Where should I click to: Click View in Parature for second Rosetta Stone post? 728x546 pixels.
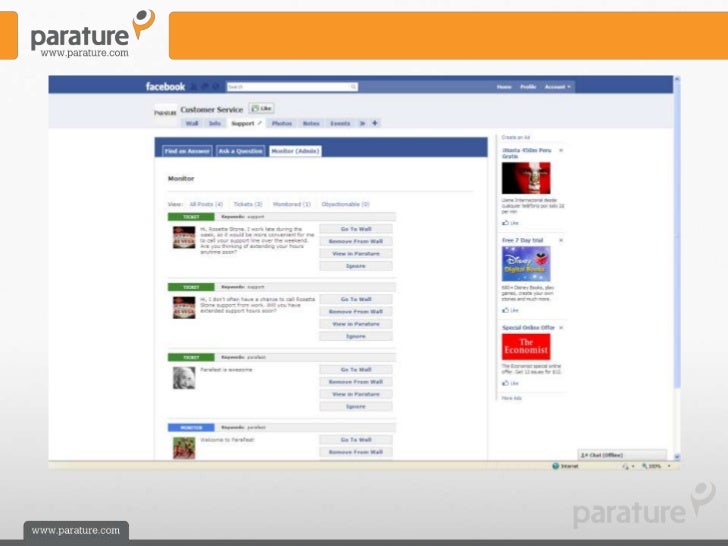point(356,324)
